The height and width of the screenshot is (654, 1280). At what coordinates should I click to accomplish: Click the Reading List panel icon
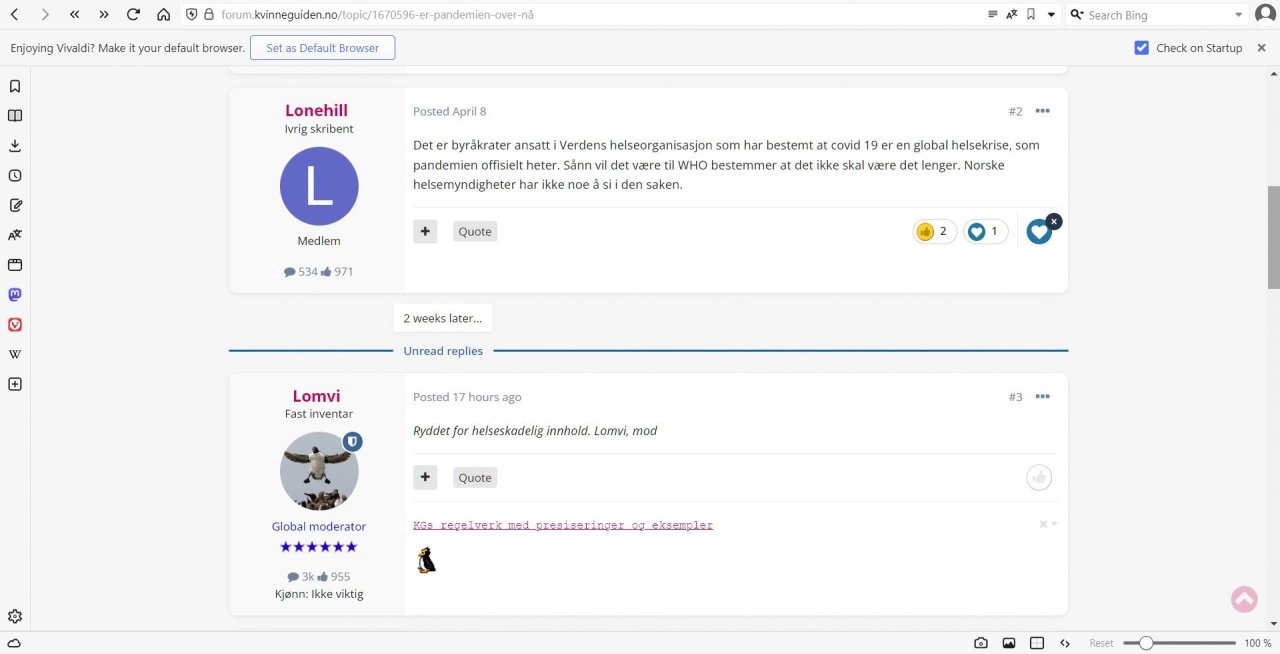click(x=15, y=115)
